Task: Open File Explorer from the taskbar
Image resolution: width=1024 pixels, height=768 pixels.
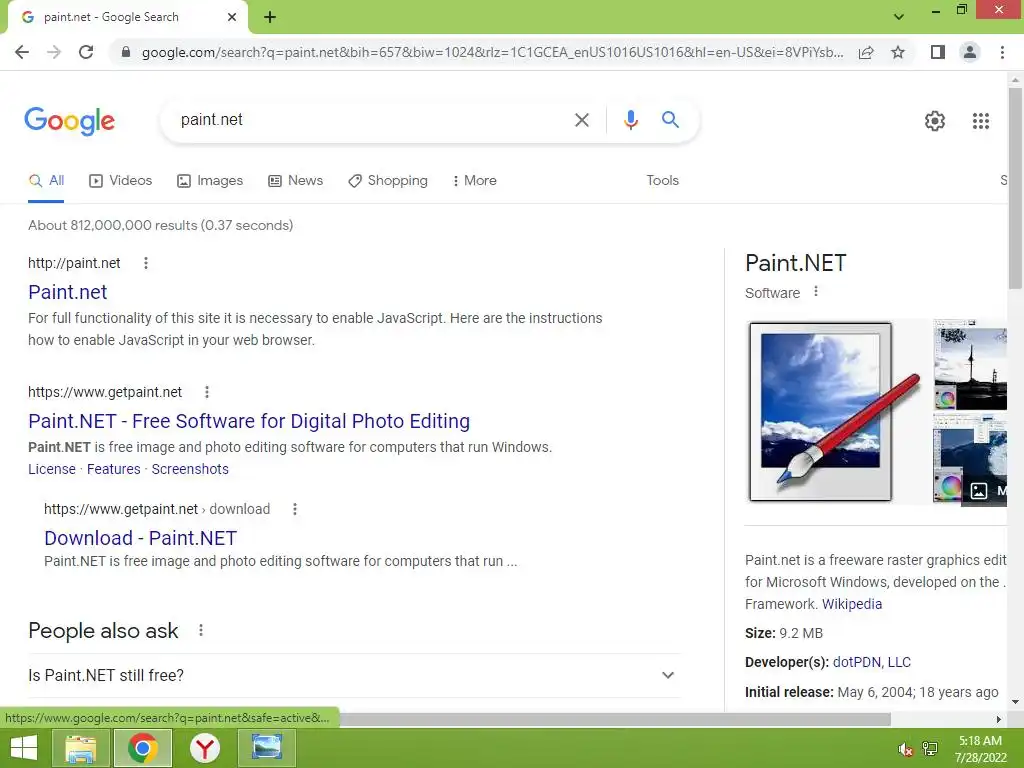Action: pos(81,748)
